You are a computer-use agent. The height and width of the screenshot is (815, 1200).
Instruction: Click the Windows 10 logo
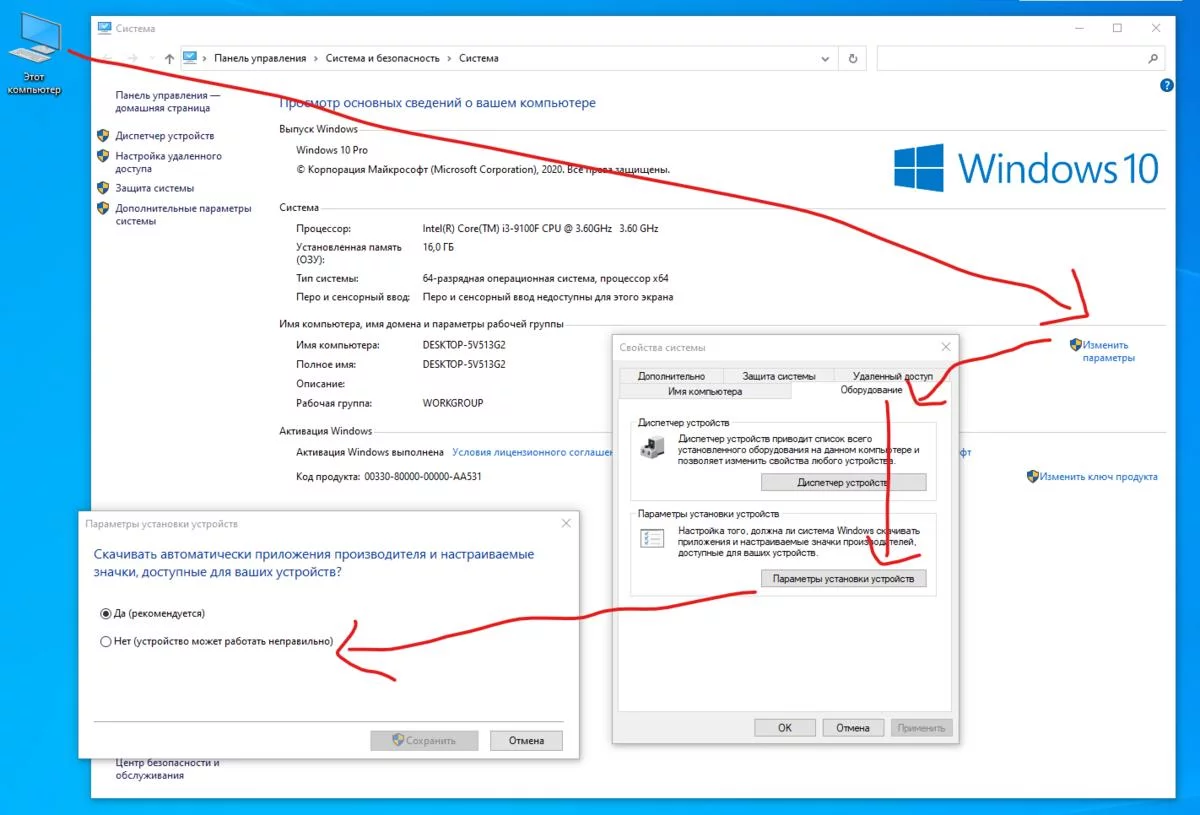coord(1026,167)
